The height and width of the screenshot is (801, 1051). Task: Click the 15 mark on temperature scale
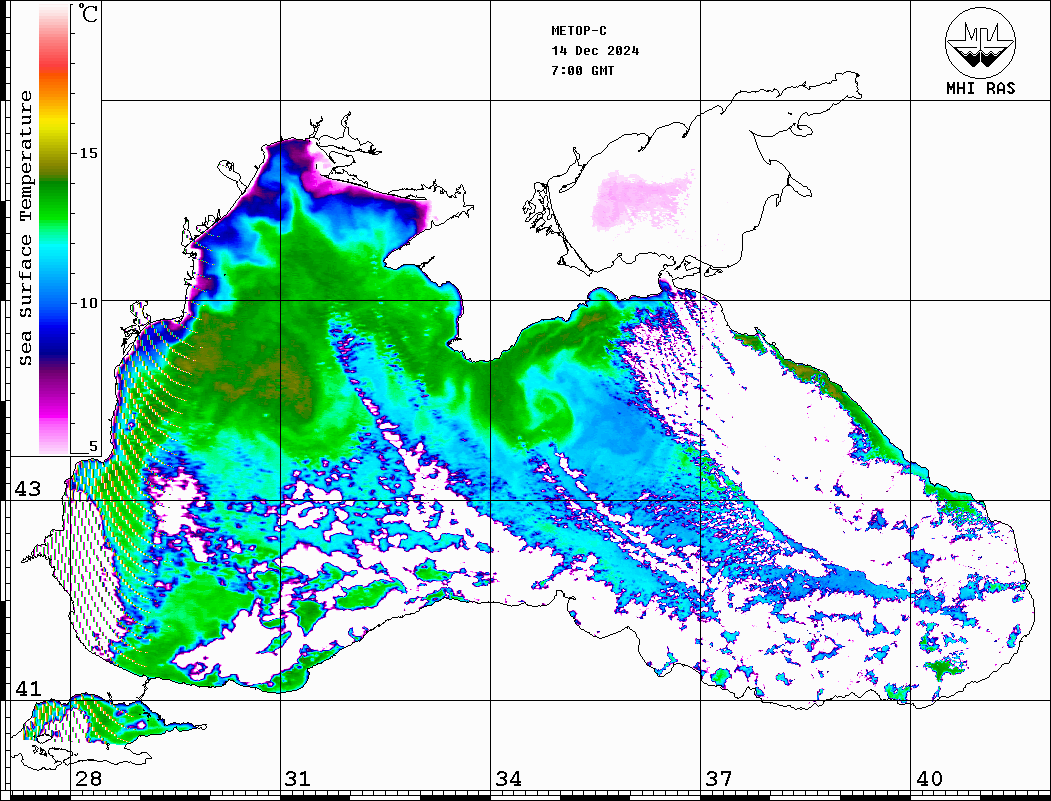click(88, 153)
